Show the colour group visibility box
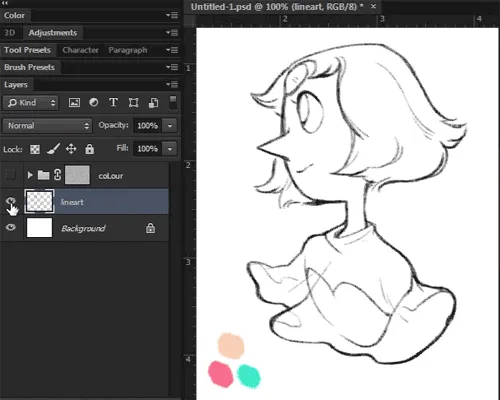Screen dimensions: 500x400 (x=11, y=175)
